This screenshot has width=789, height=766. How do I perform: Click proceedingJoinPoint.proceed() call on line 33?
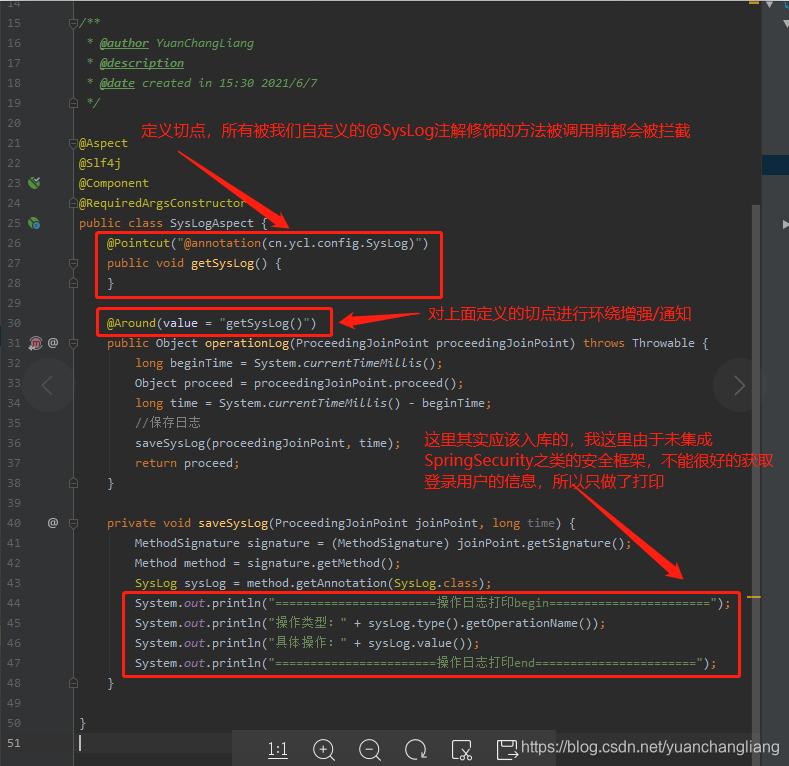coord(355,383)
